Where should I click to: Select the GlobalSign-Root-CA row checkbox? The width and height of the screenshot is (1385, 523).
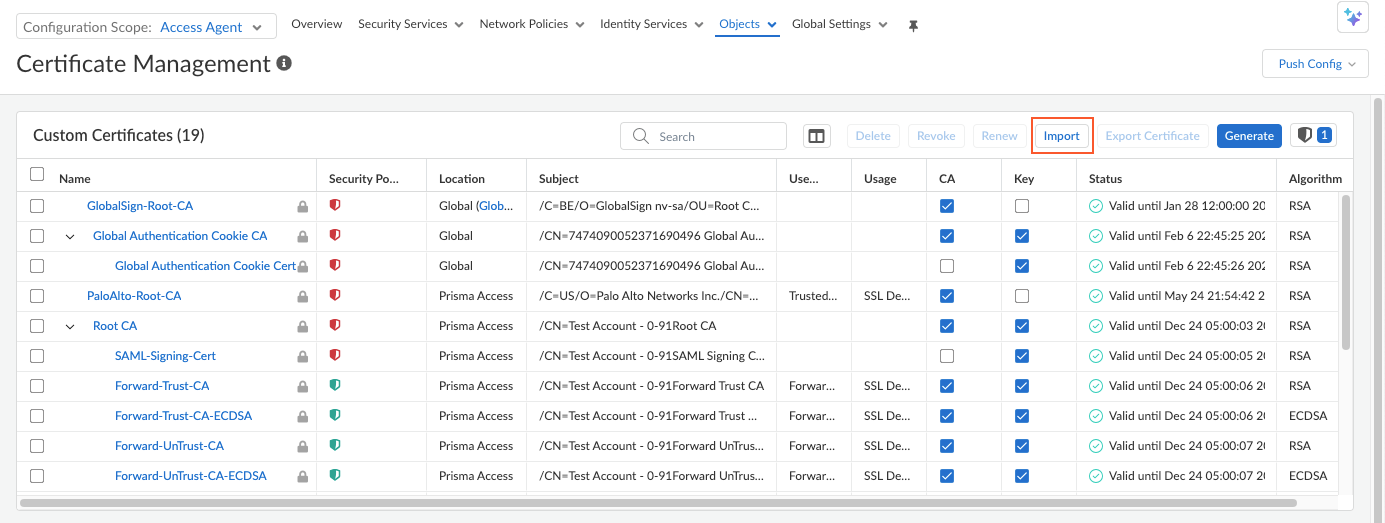pos(37,206)
